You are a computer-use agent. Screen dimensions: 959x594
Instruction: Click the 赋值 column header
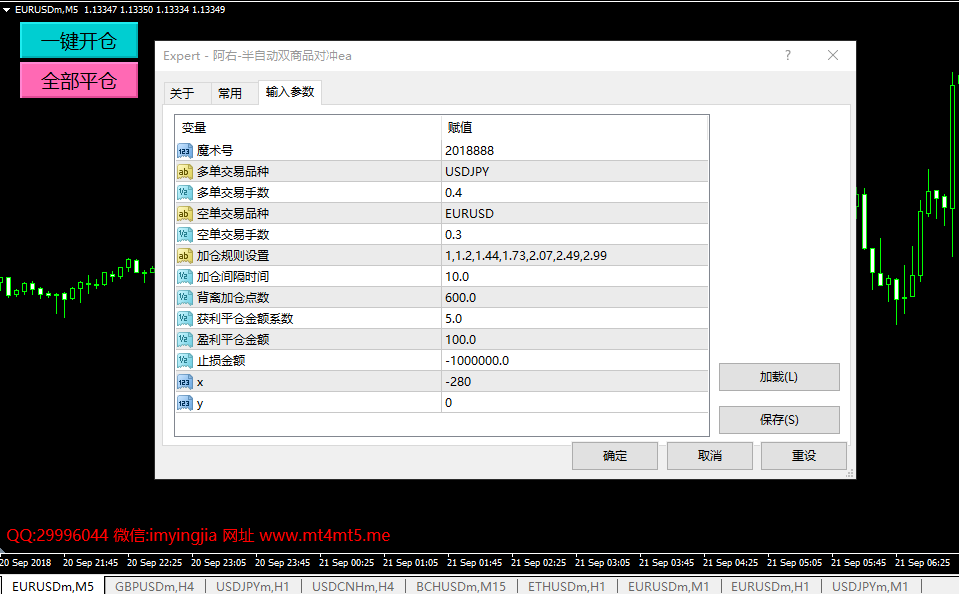[x=574, y=127]
